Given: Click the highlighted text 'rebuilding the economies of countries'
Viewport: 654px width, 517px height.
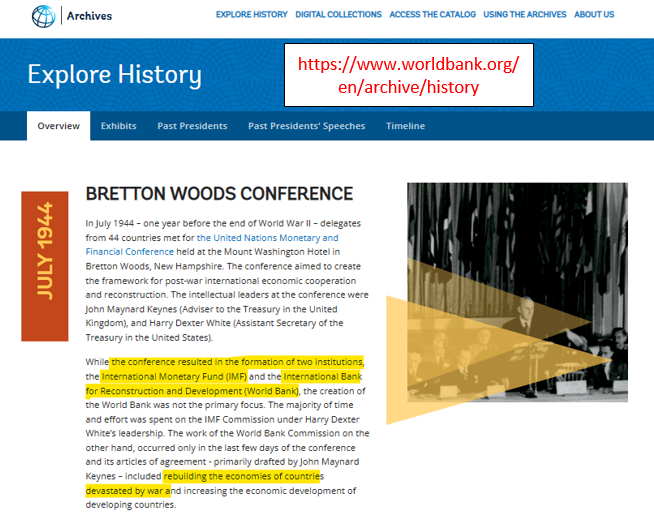Looking at the screenshot, I should 242,476.
